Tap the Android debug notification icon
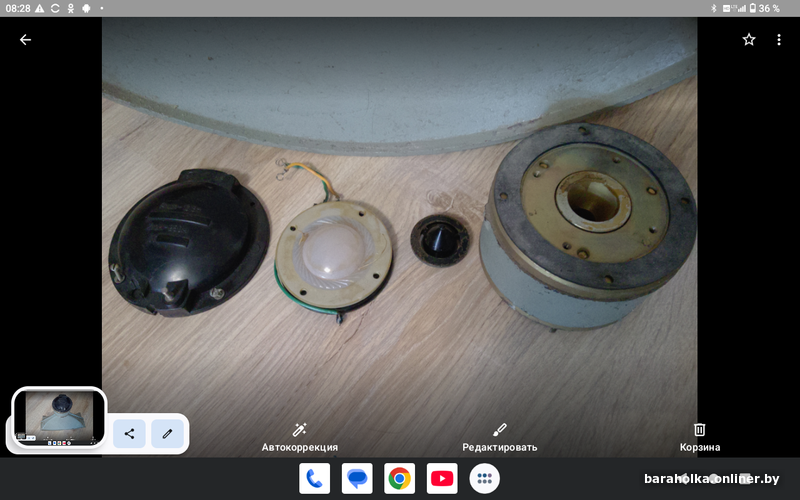The height and width of the screenshot is (500, 800). 86,8
